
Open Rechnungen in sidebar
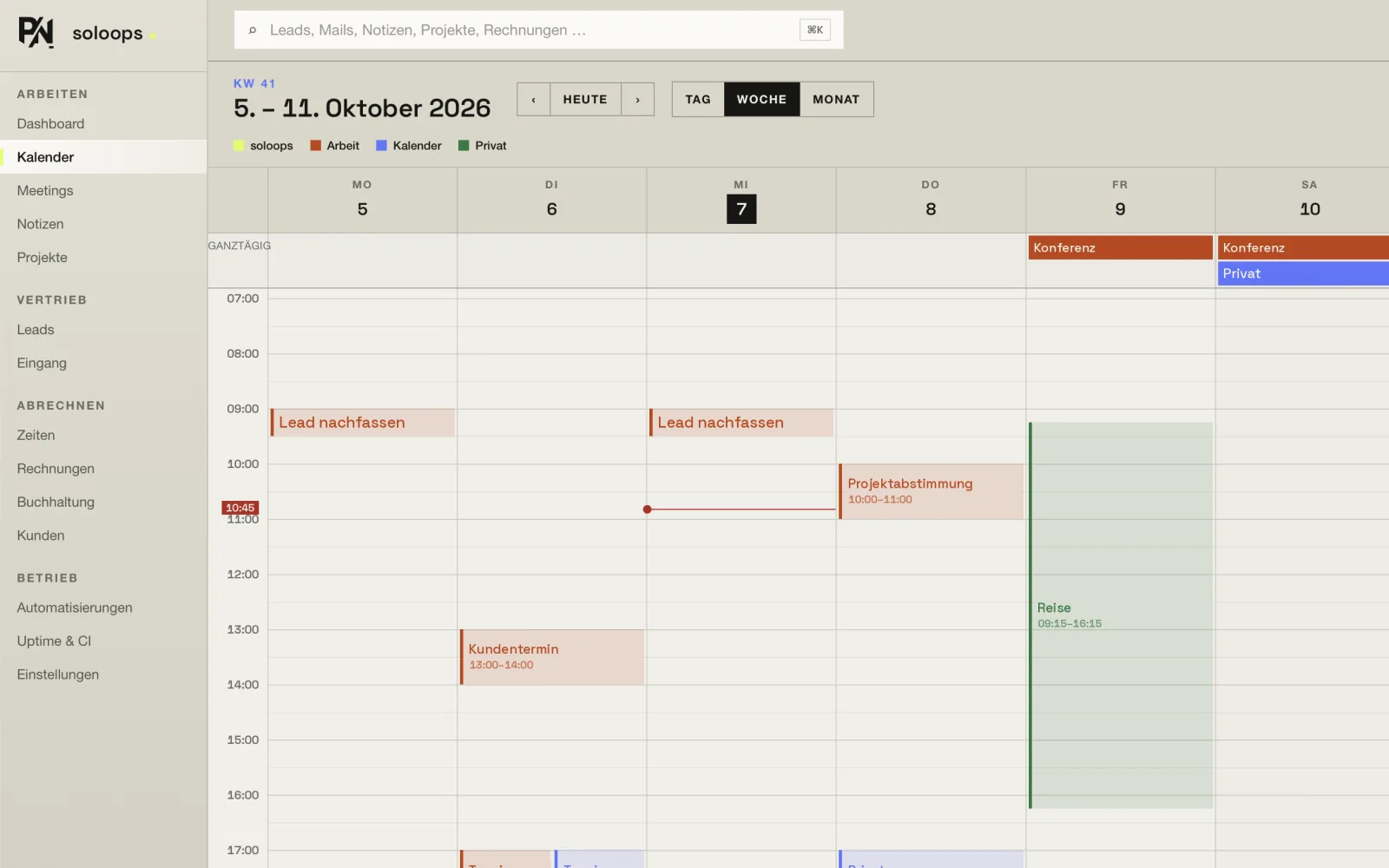[x=103, y=469]
